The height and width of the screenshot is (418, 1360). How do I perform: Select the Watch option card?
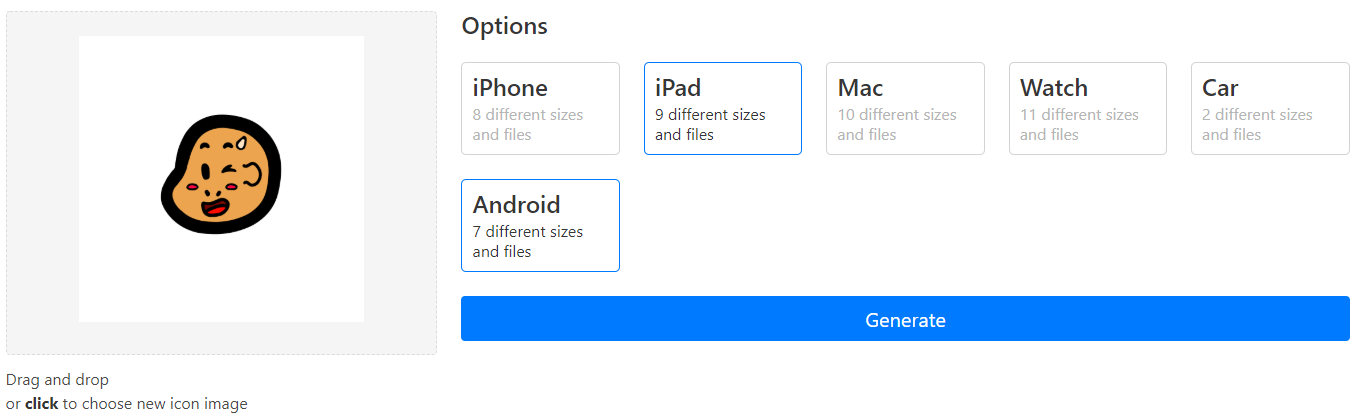pyautogui.click(x=1087, y=108)
